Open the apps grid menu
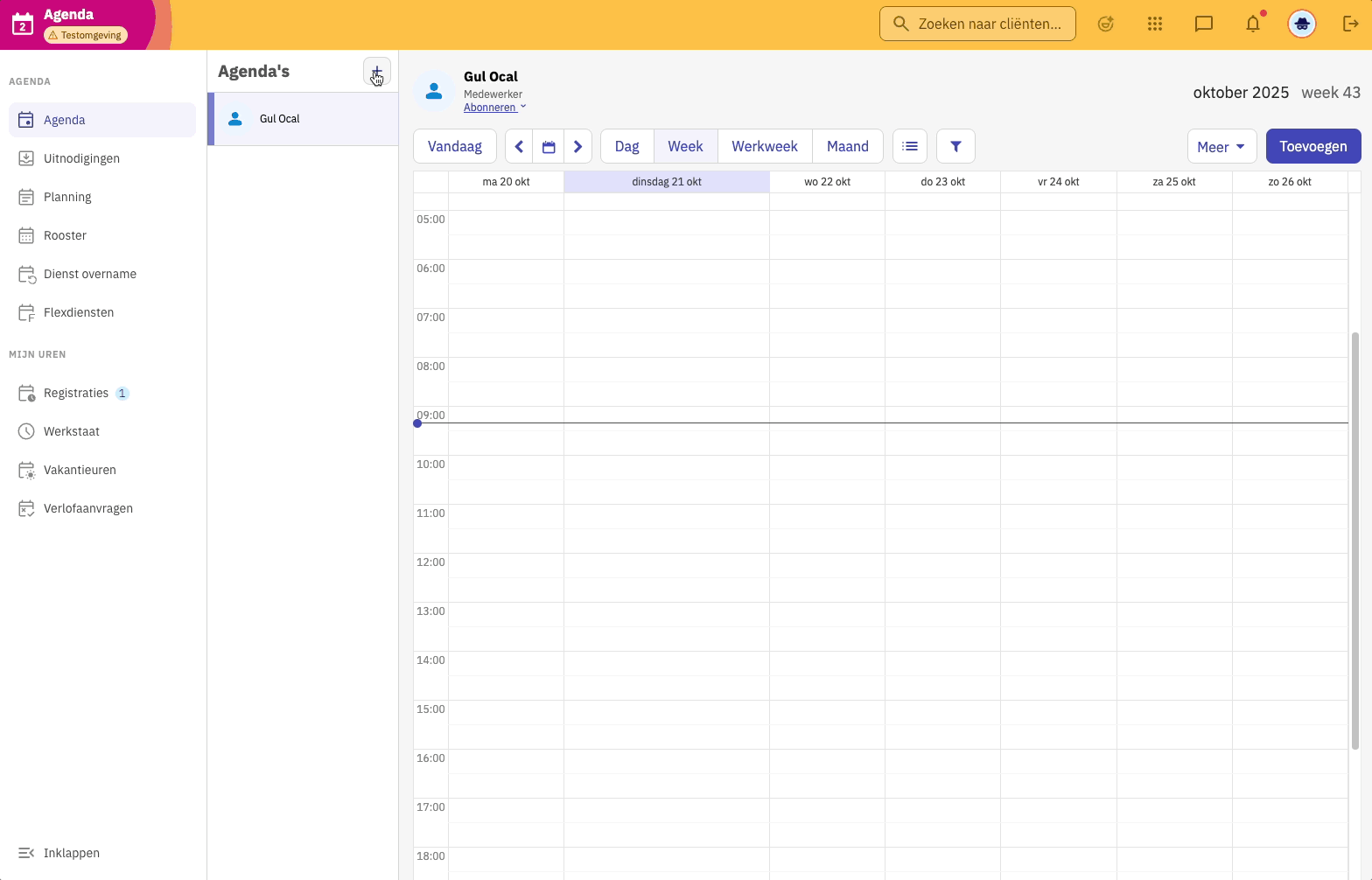The image size is (1372, 880). pyautogui.click(x=1155, y=24)
